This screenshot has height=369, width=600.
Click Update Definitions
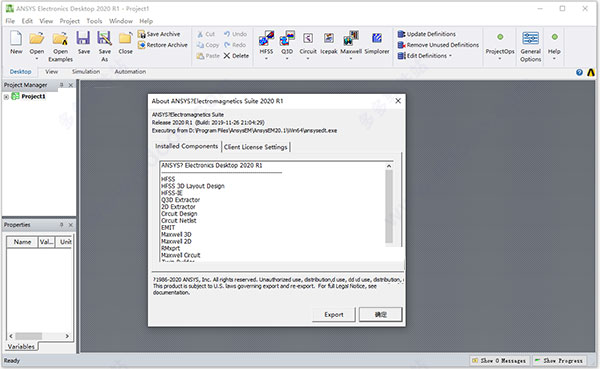pos(427,34)
